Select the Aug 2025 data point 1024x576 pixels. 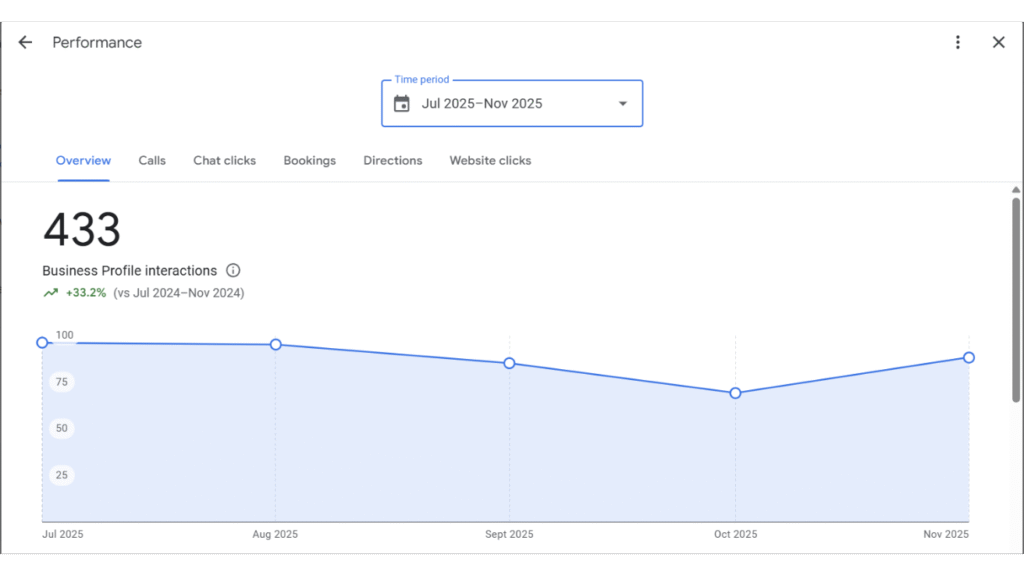[276, 345]
